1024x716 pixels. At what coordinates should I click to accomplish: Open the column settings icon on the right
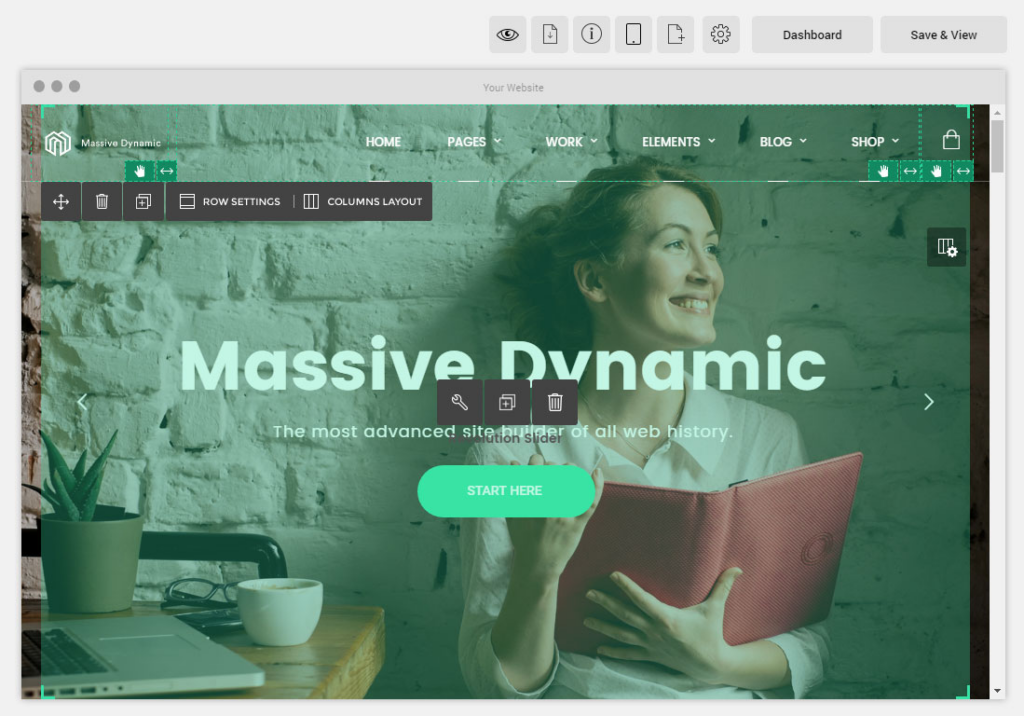point(945,247)
